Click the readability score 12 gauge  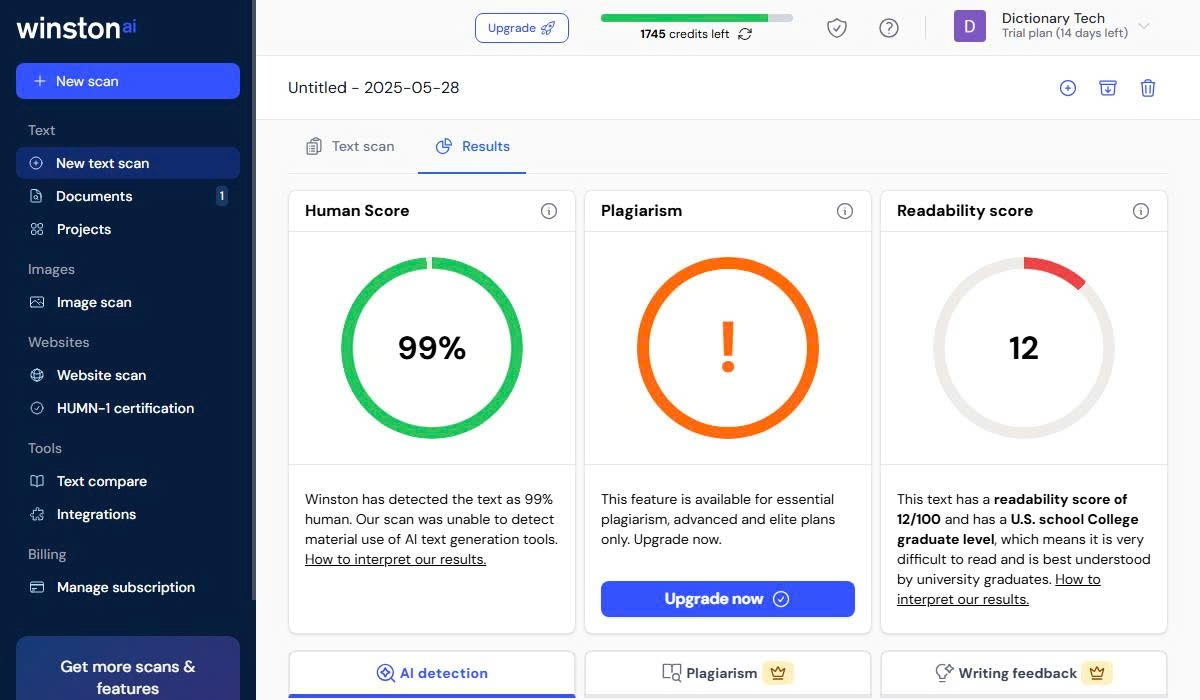1024,348
